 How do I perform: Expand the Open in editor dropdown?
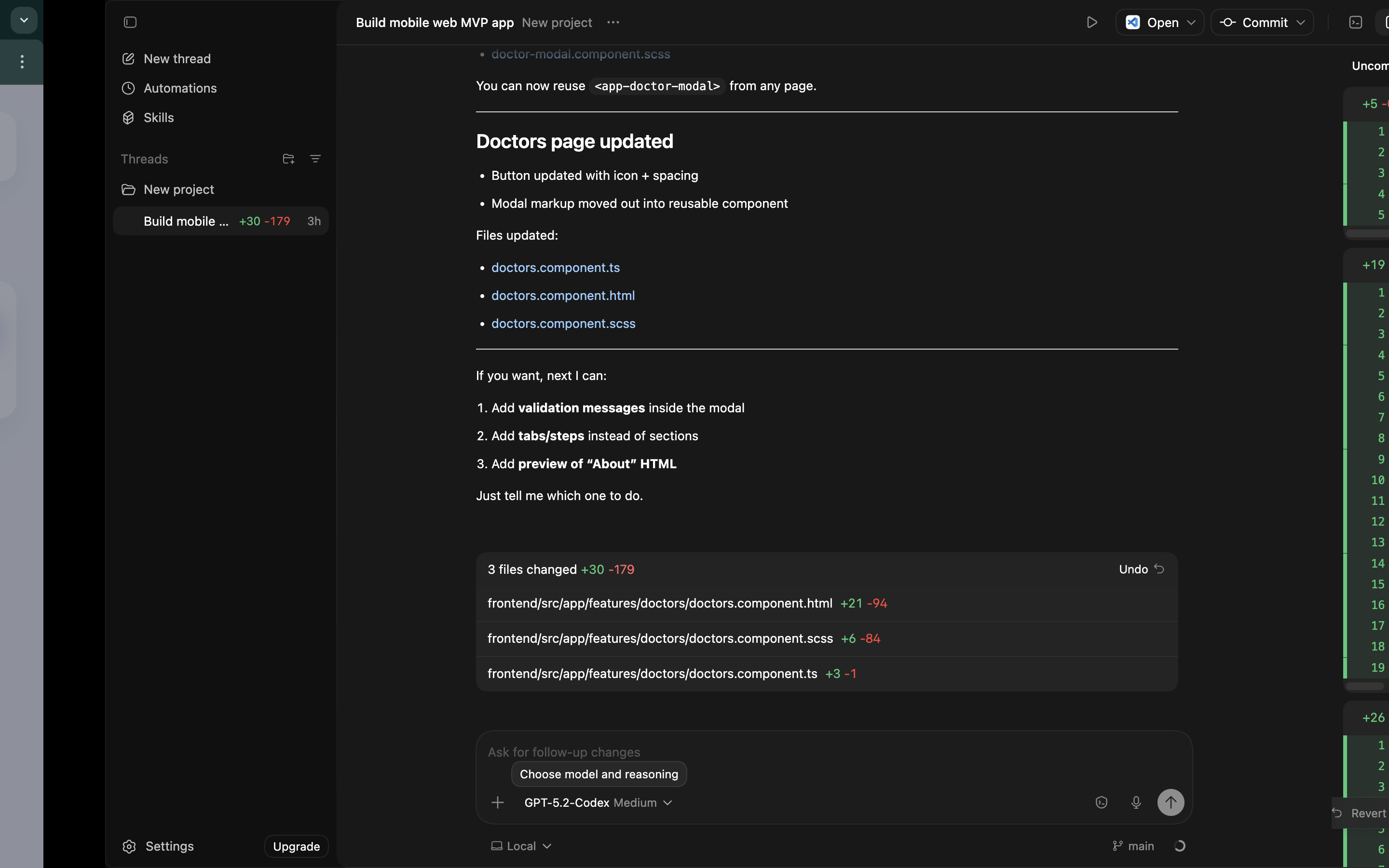(1191, 22)
